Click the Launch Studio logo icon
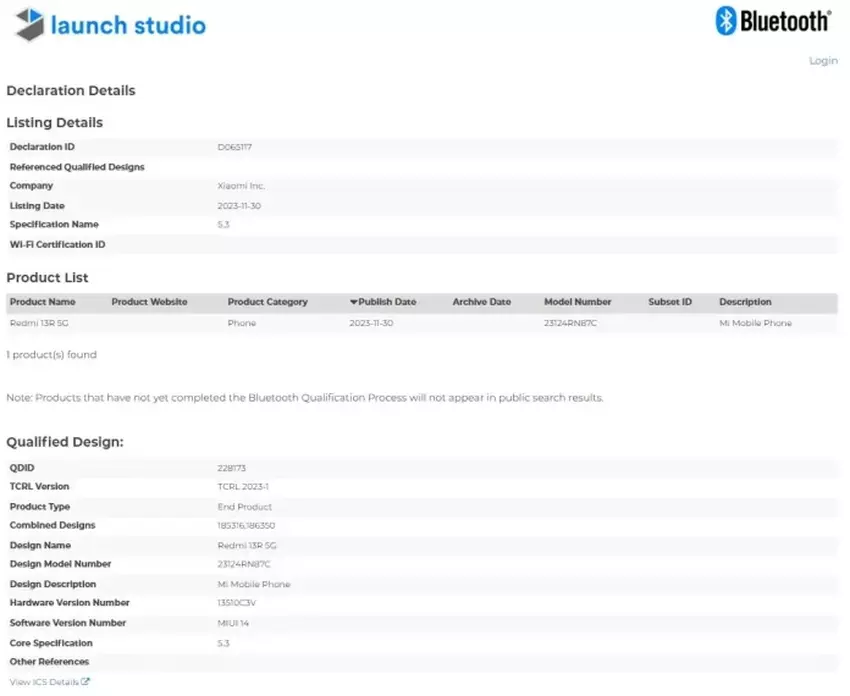The width and height of the screenshot is (850, 696). (x=30, y=24)
